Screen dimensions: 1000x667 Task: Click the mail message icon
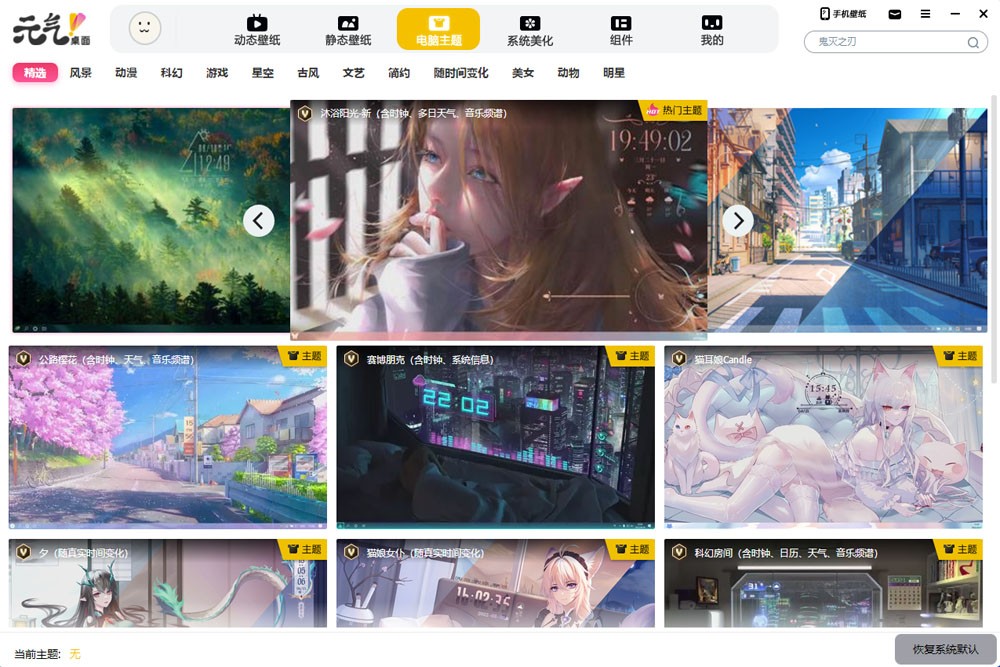point(895,14)
